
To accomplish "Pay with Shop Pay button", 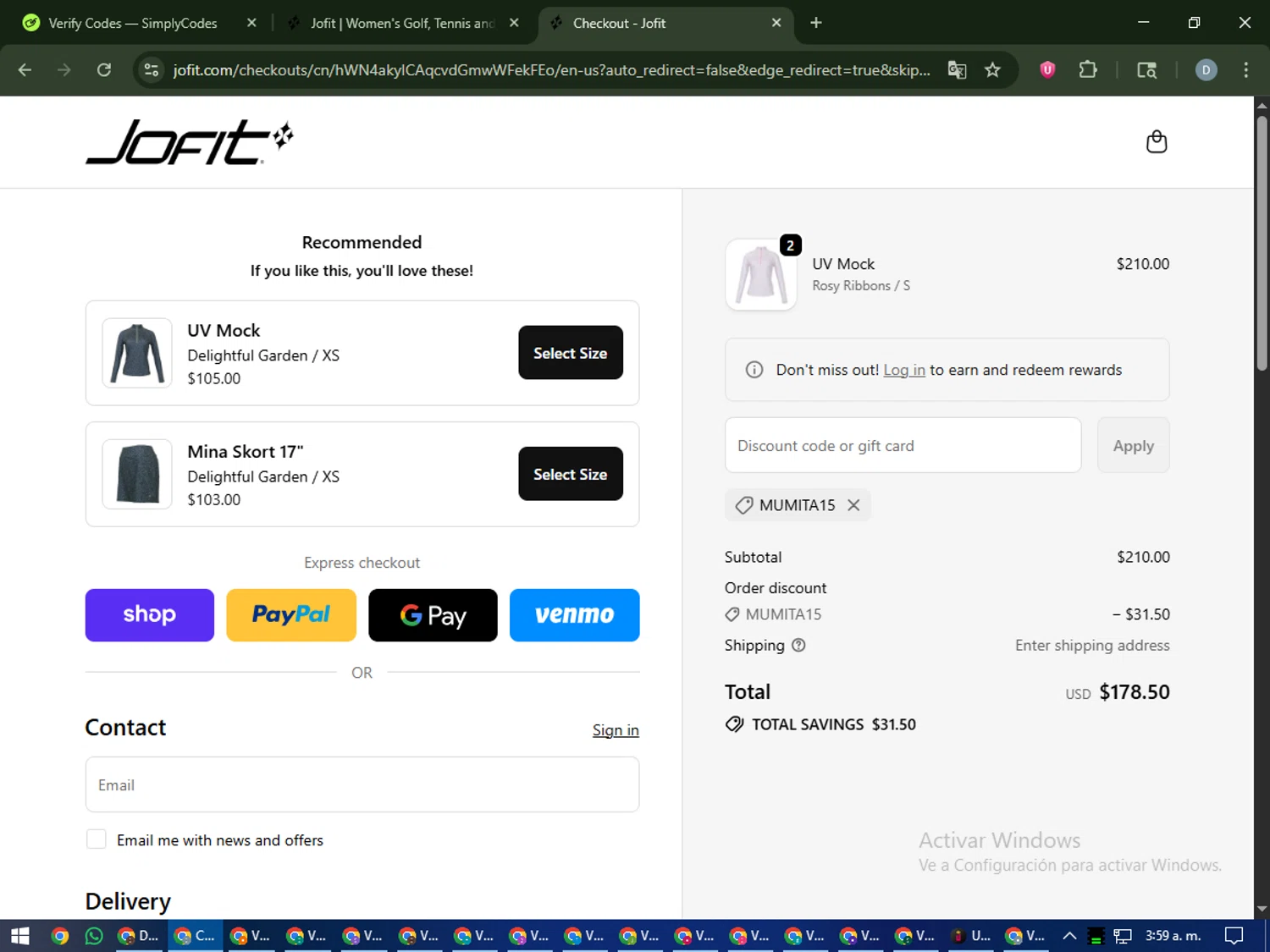I will (150, 615).
